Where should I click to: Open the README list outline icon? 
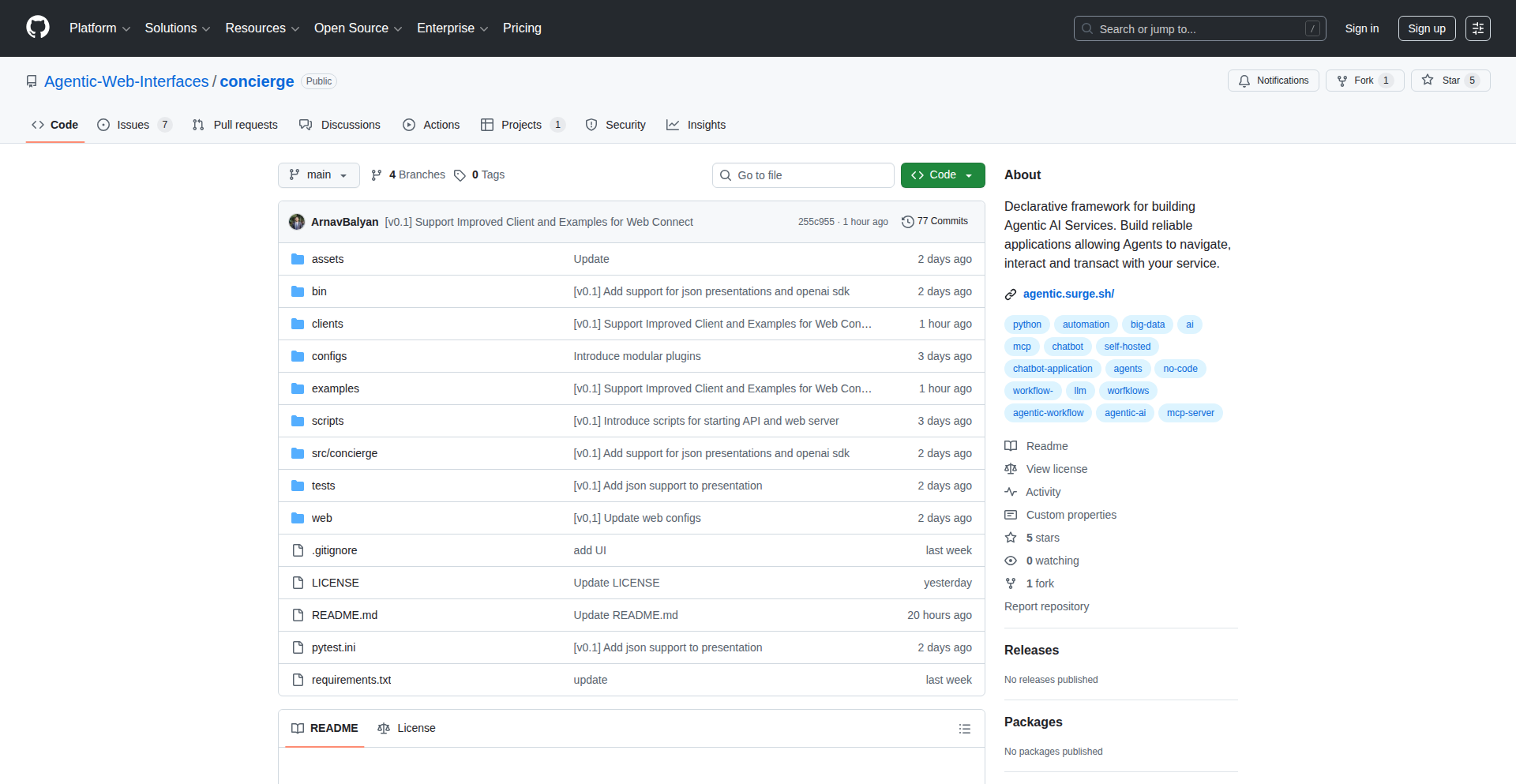(965, 728)
